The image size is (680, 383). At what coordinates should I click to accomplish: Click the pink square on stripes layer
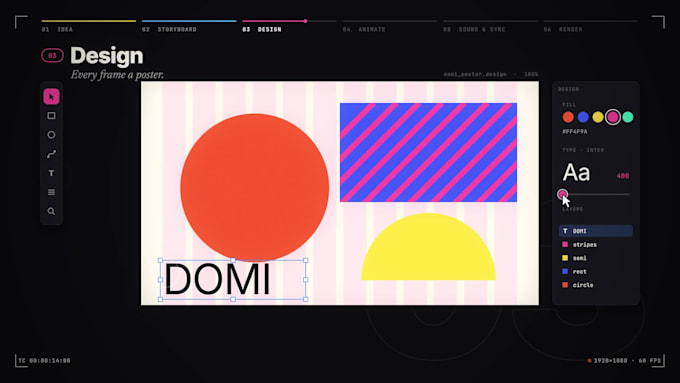tap(565, 244)
